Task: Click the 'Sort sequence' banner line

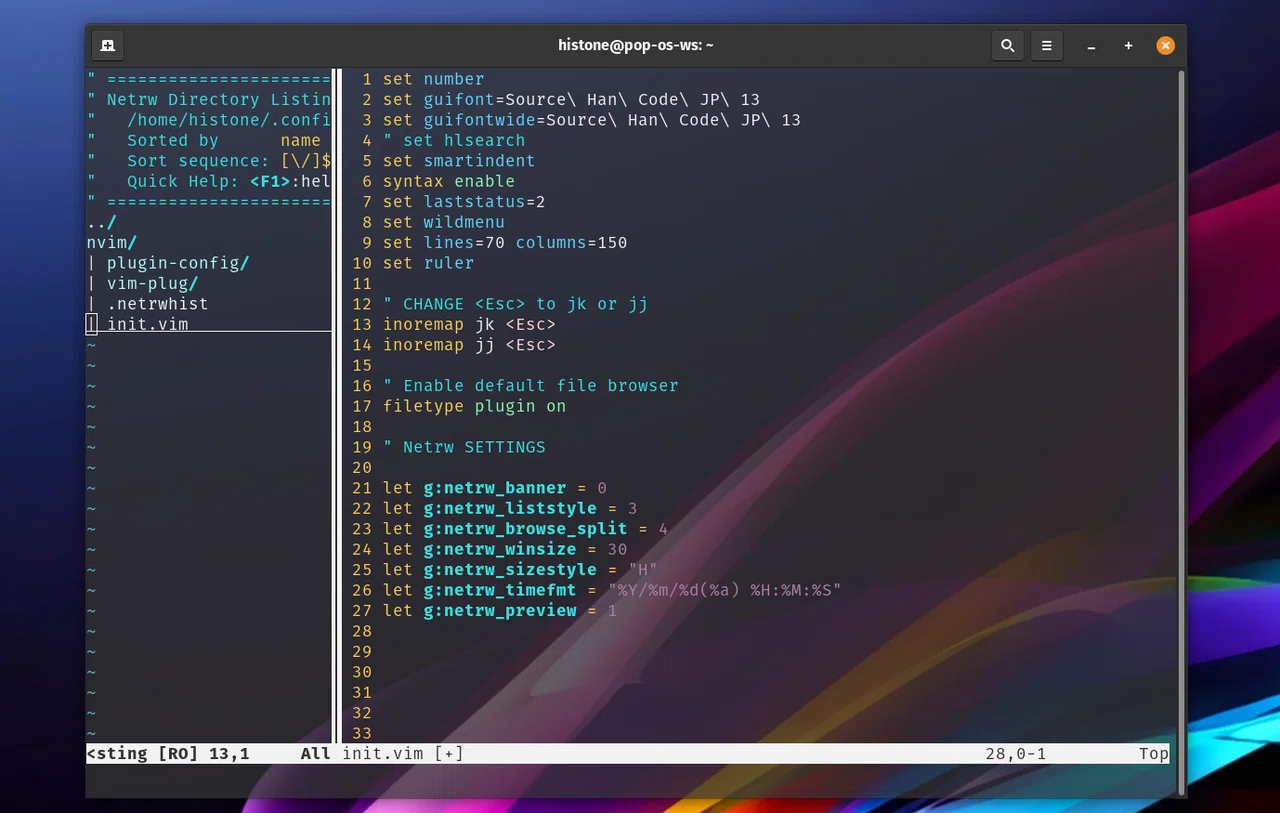Action: pyautogui.click(x=209, y=161)
